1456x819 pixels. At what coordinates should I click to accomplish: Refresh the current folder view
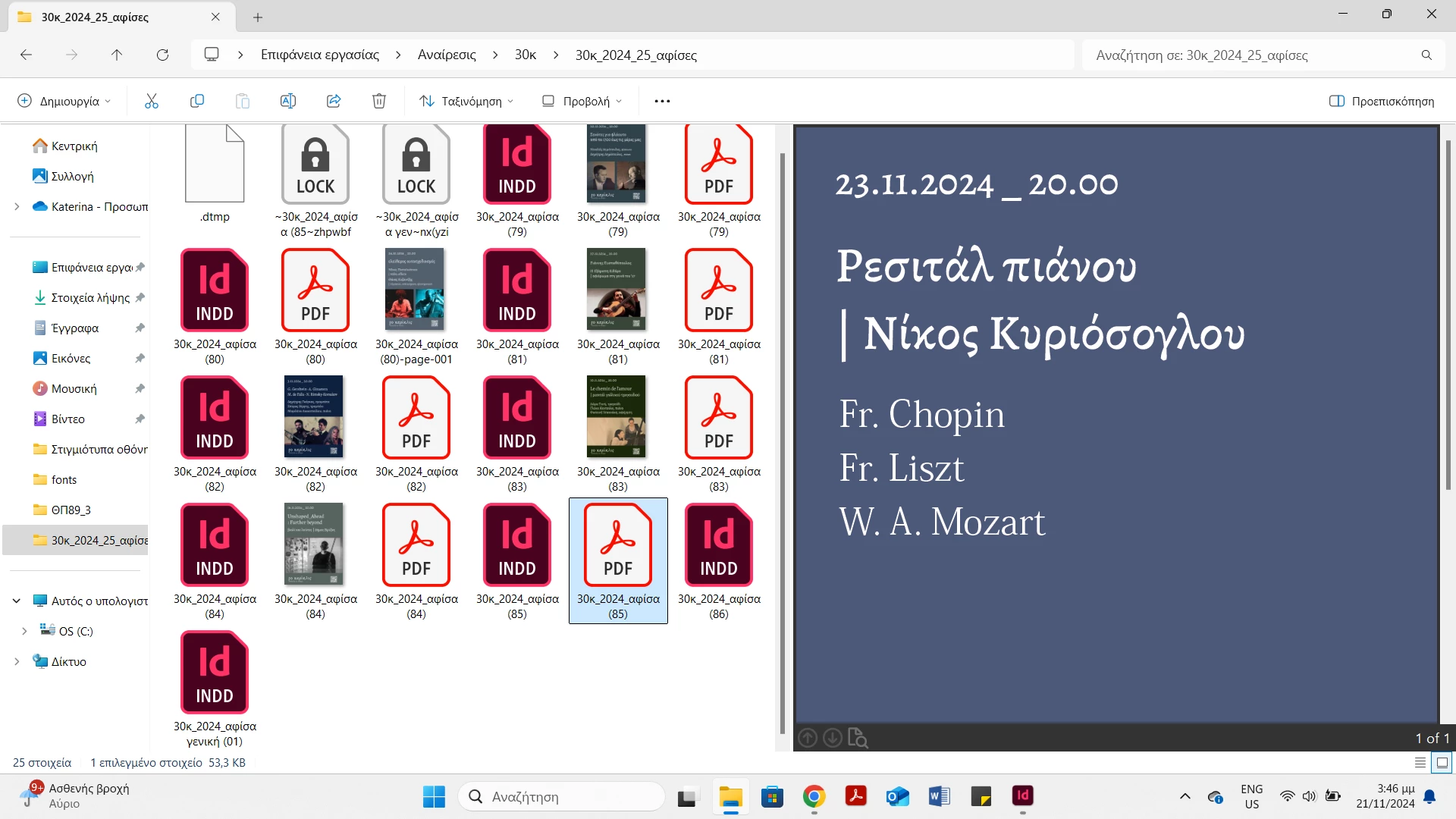tap(162, 55)
